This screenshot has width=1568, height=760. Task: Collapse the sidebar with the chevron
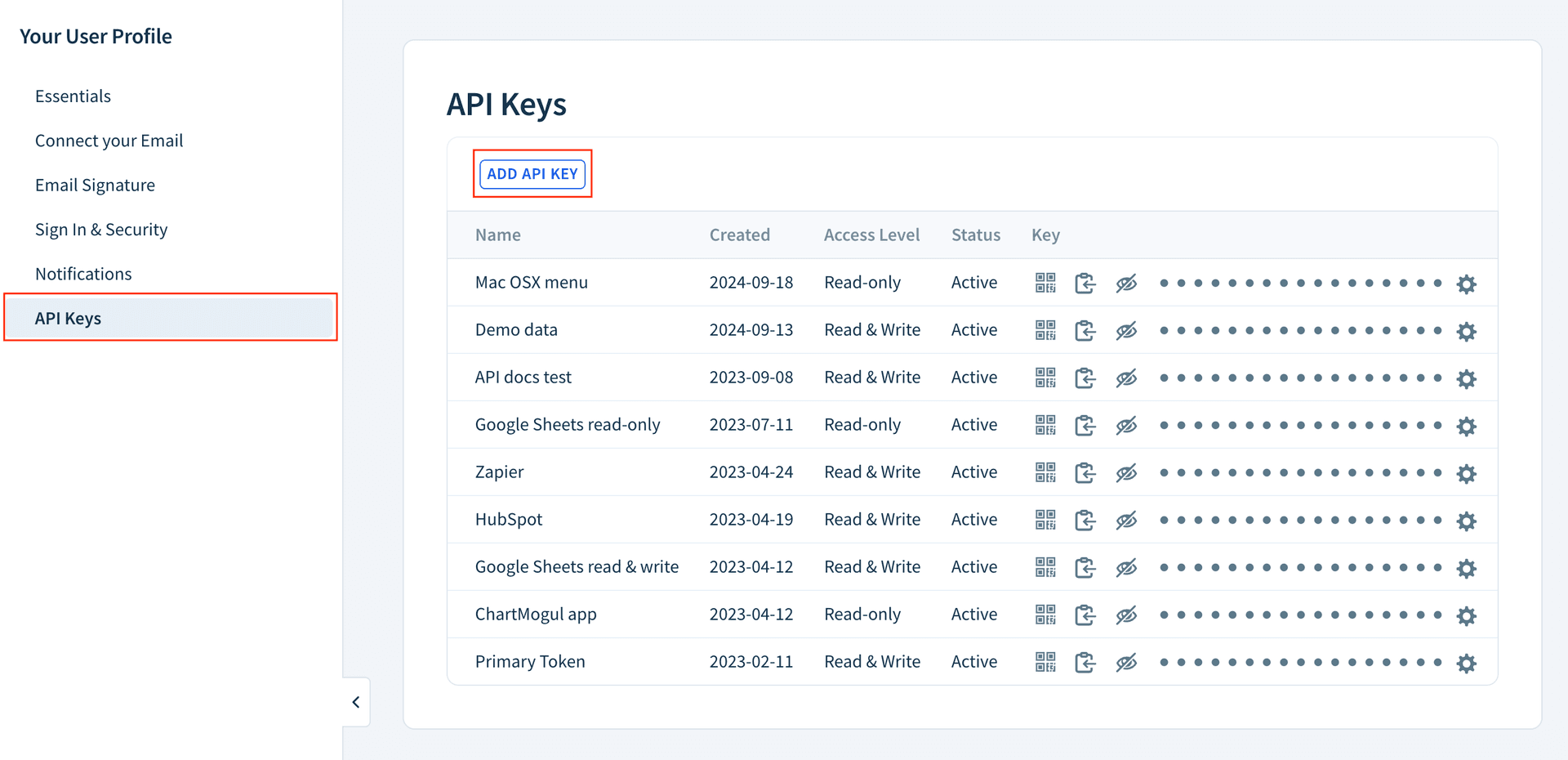point(355,701)
